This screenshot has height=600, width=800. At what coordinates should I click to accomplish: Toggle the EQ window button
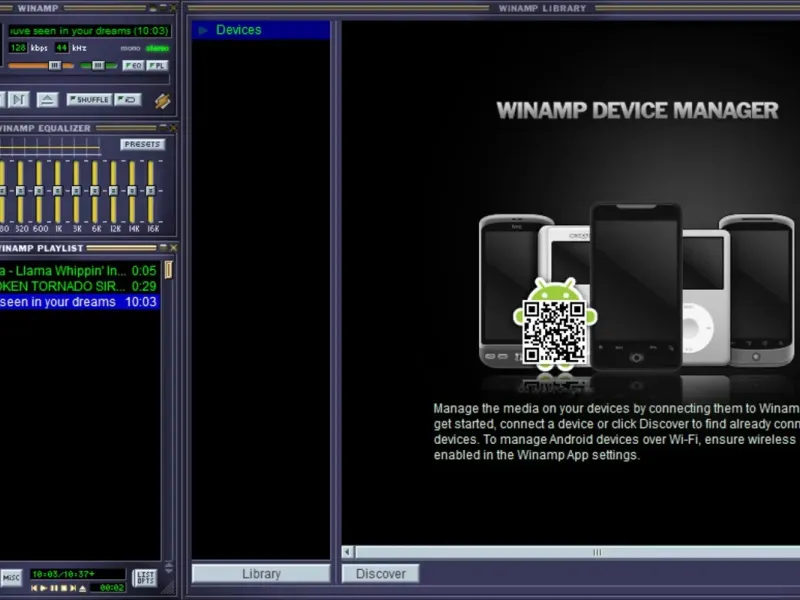[x=133, y=65]
